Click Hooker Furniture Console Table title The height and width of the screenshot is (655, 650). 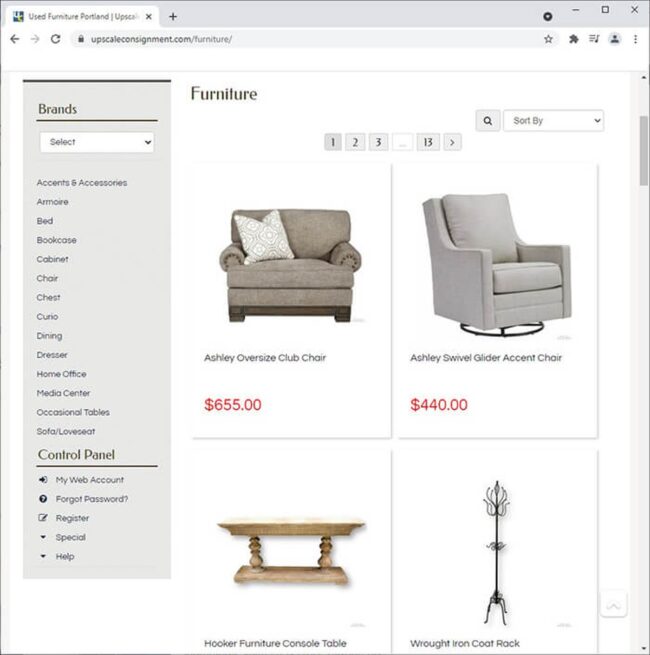pos(275,644)
